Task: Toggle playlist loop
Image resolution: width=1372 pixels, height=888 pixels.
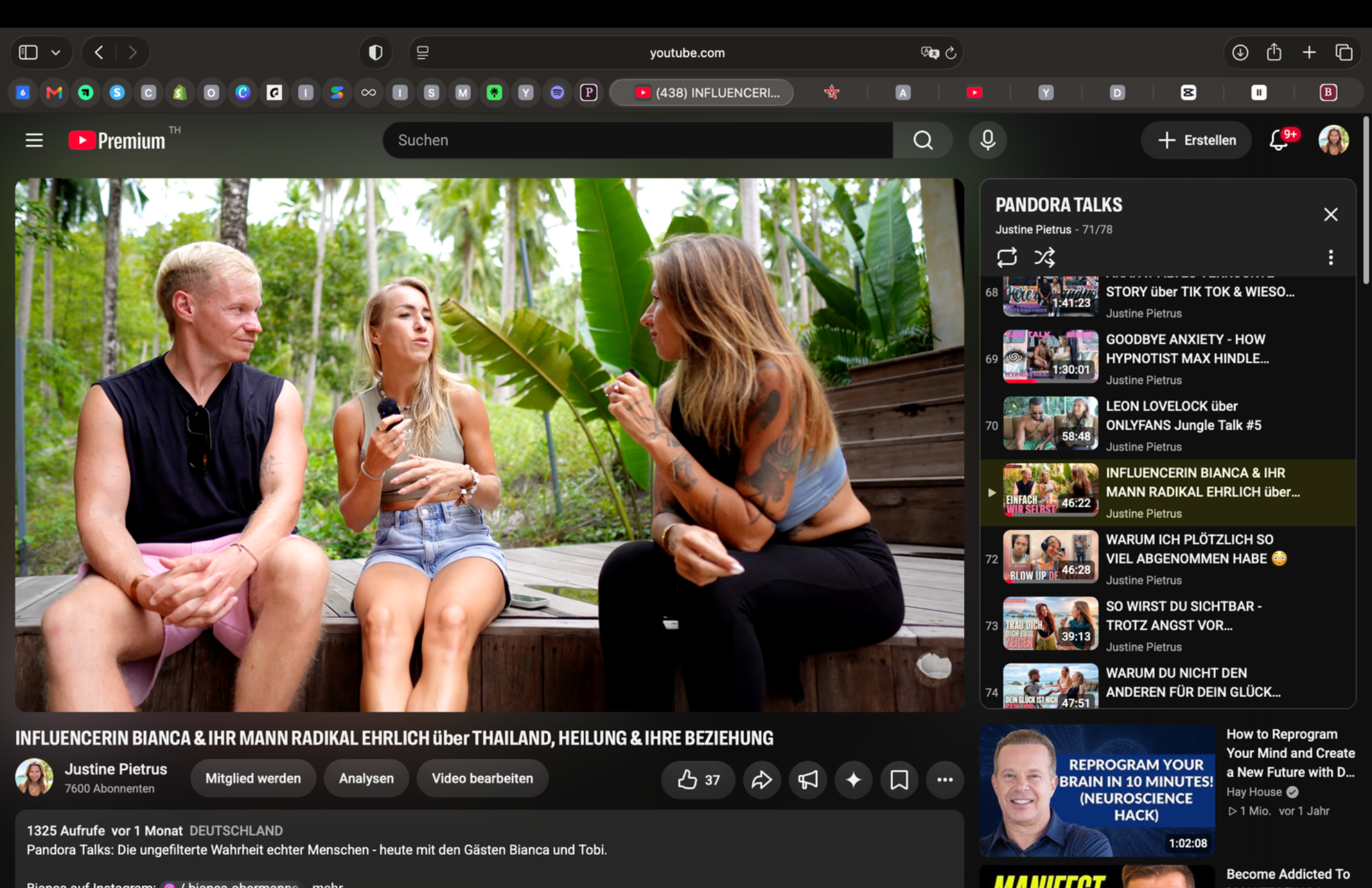Action: pos(1007,257)
